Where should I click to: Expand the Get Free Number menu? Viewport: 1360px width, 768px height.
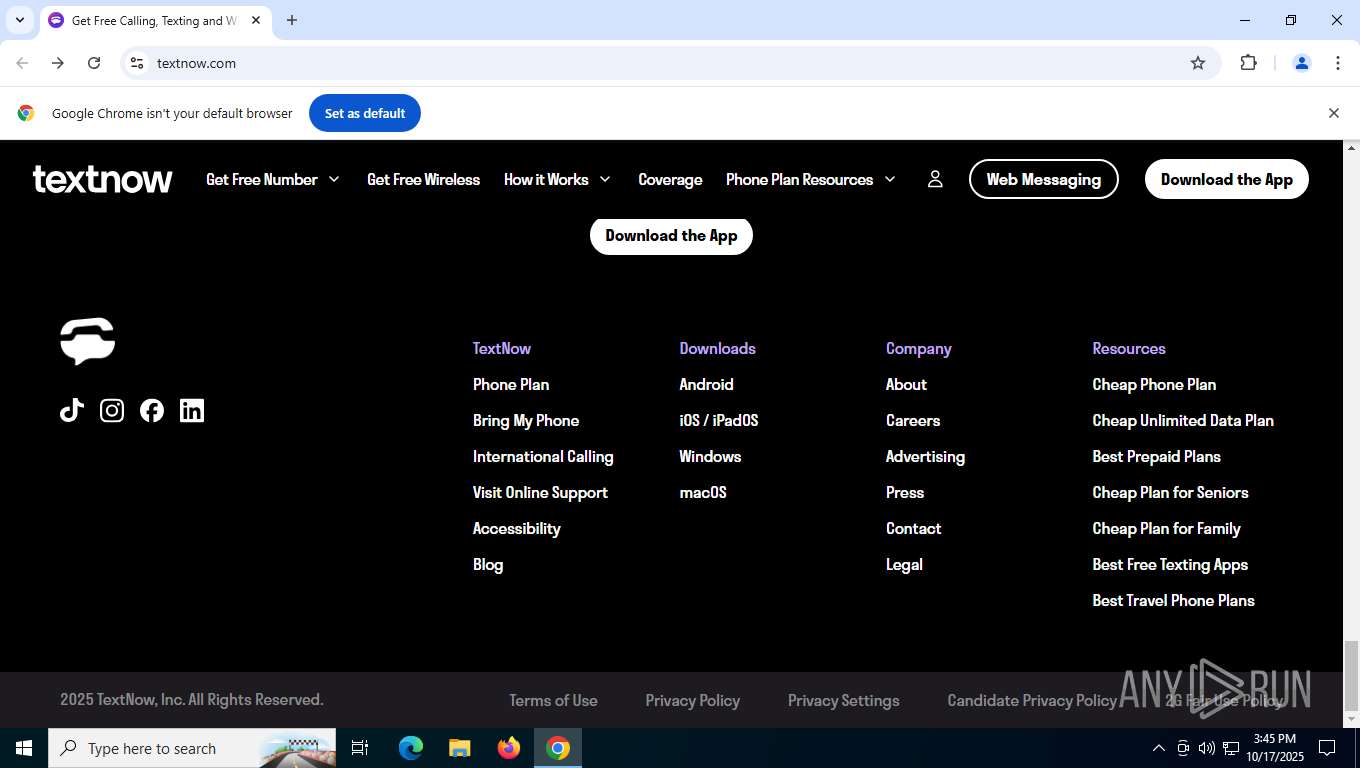pyautogui.click(x=273, y=179)
